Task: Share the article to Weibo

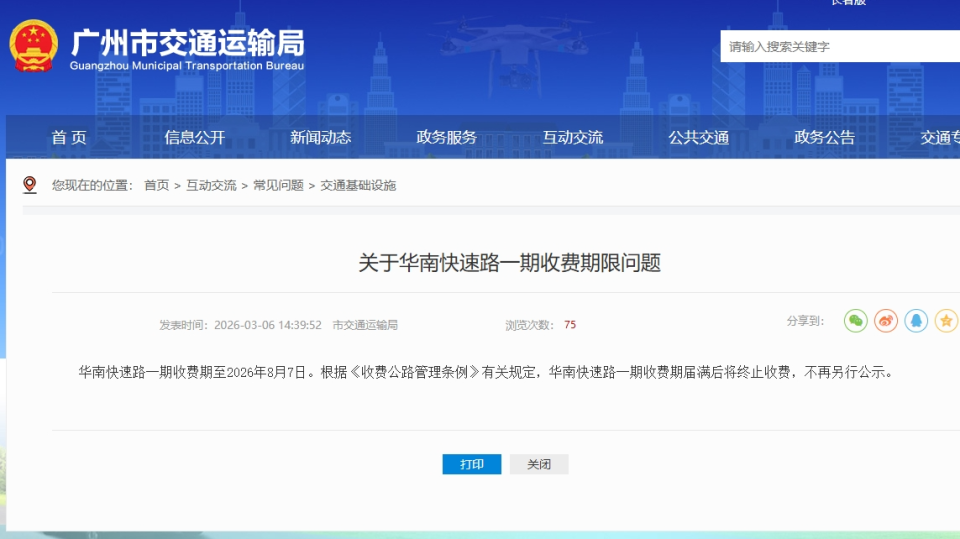Action: [x=886, y=321]
